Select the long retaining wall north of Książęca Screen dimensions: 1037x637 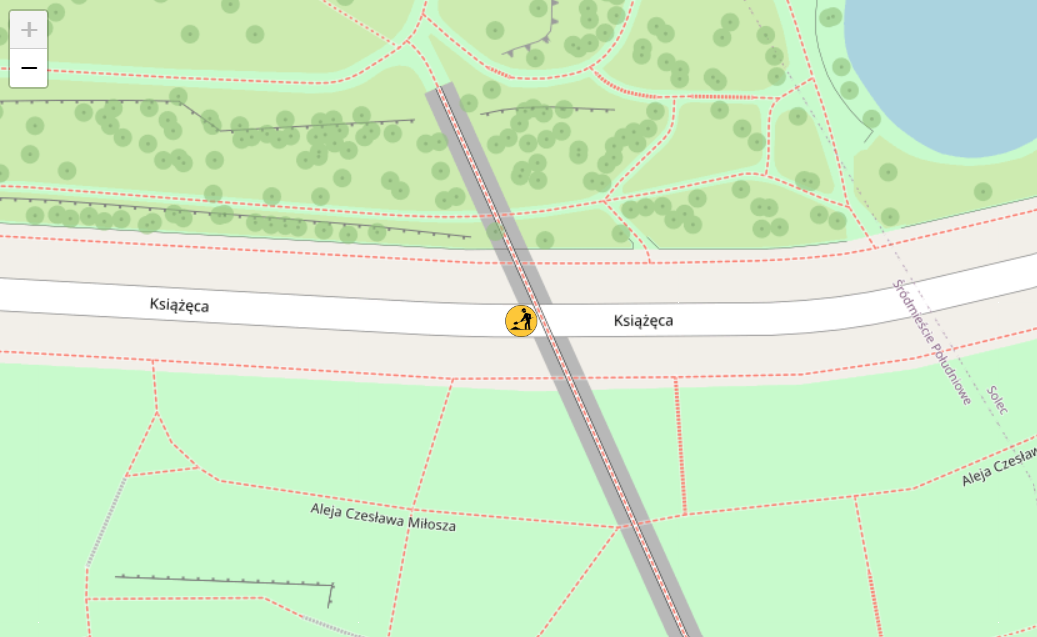pos(235,216)
